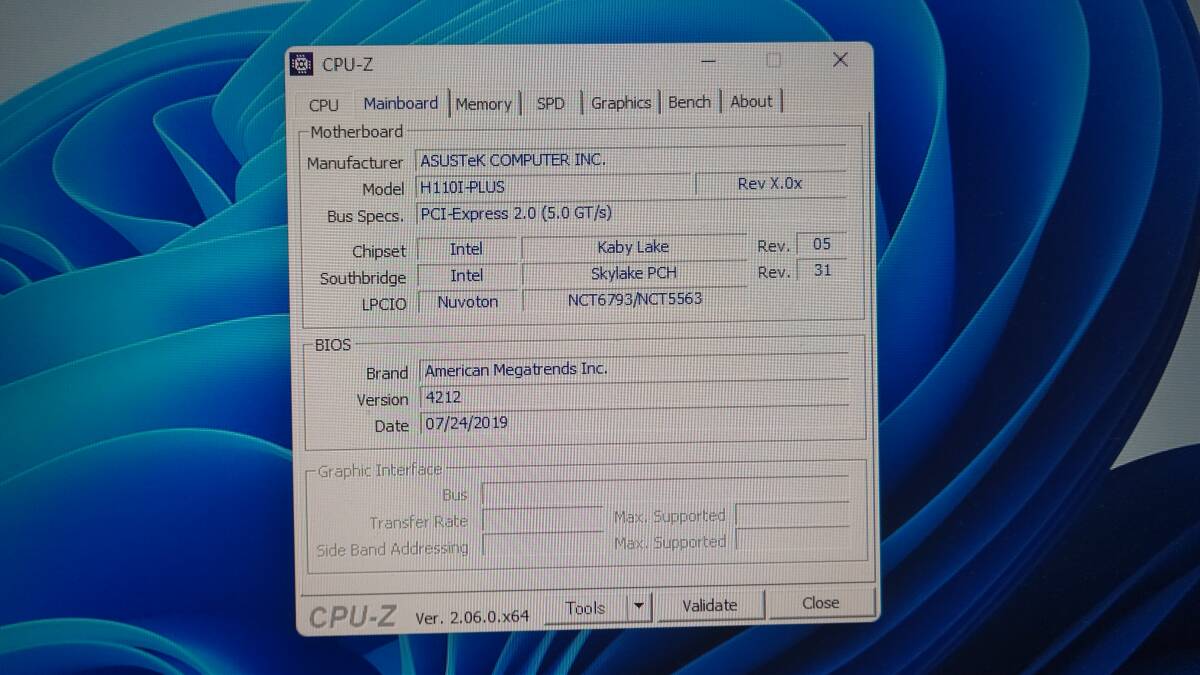Click the CPU-Z logo at bottom left
The image size is (1200, 675).
[352, 616]
